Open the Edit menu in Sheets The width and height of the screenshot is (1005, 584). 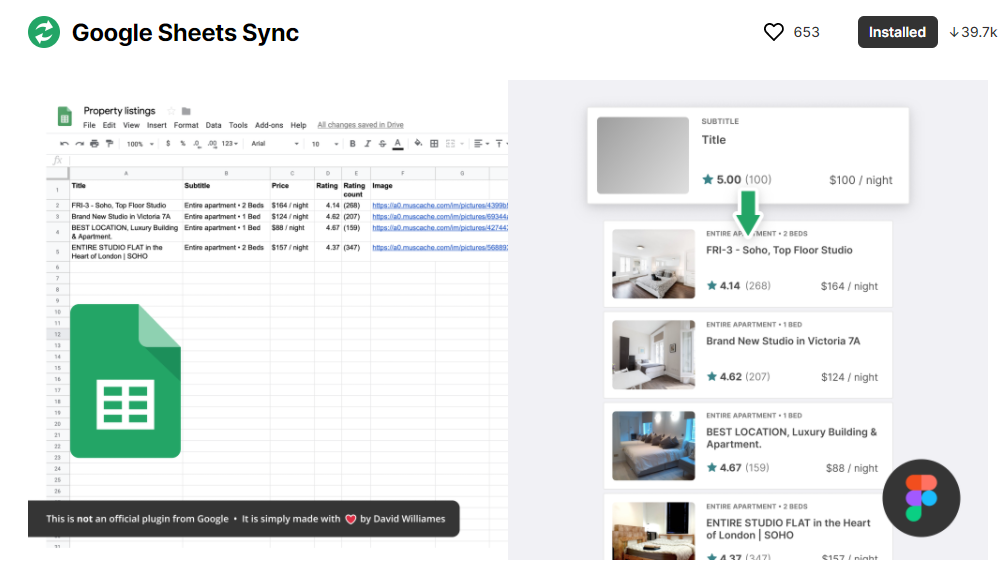point(109,125)
